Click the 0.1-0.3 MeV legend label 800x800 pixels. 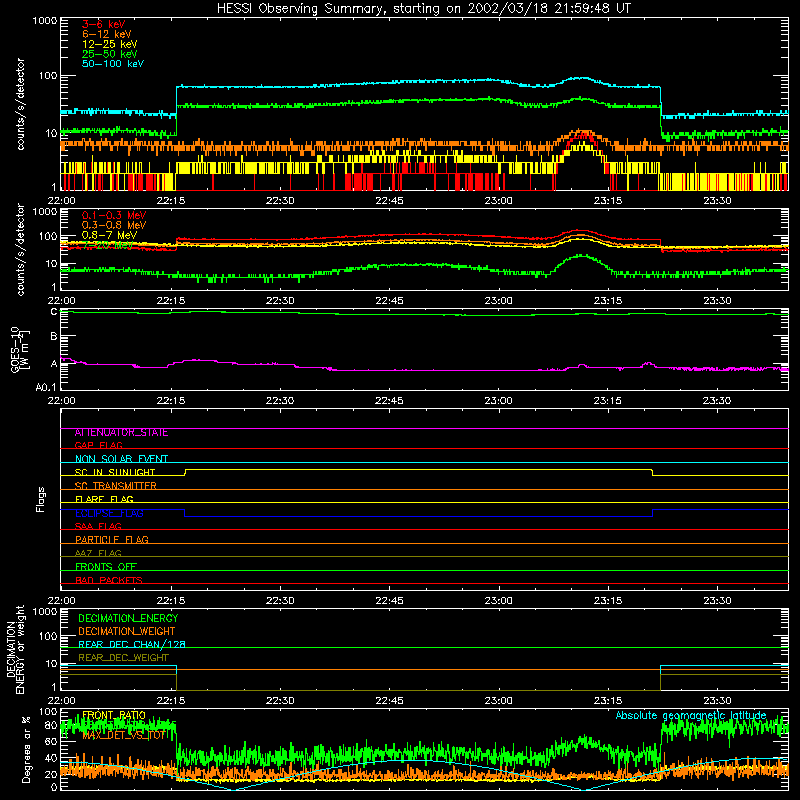114,215
